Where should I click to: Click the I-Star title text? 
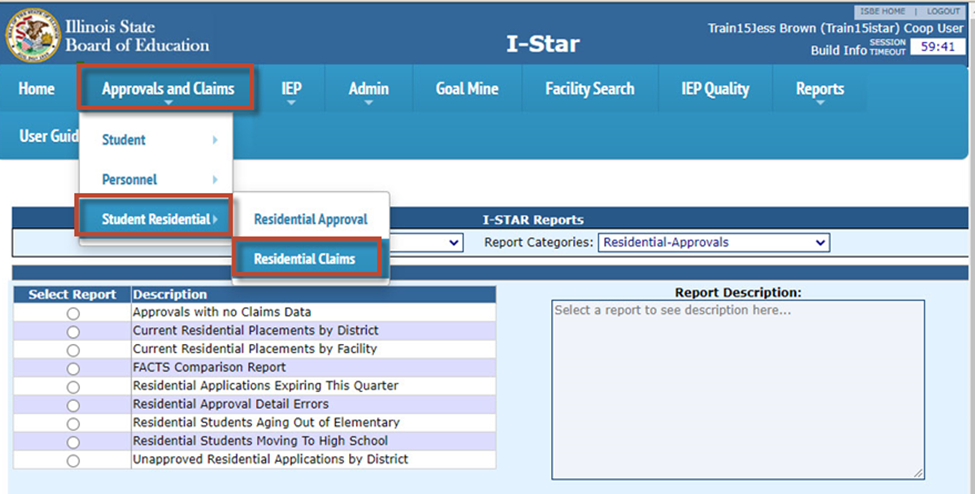[543, 44]
